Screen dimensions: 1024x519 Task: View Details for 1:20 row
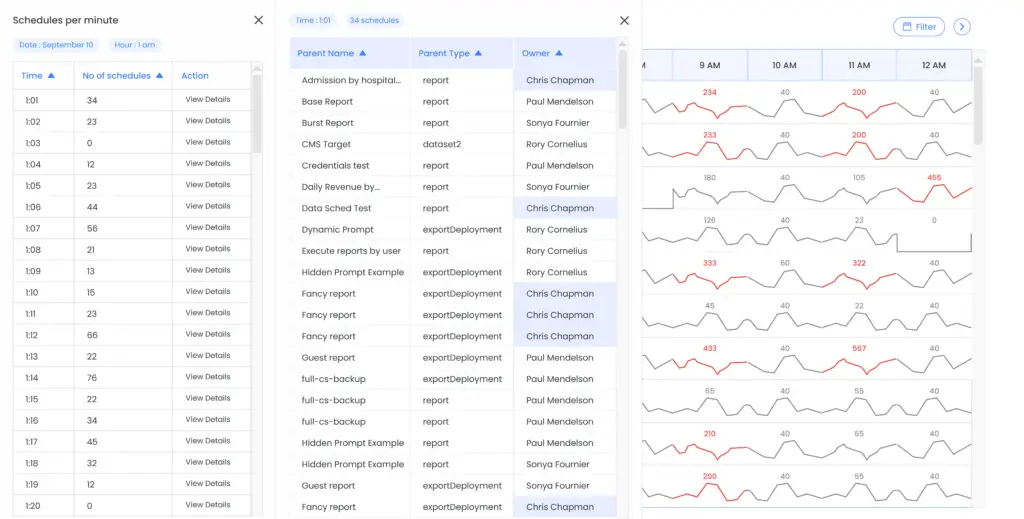click(208, 505)
